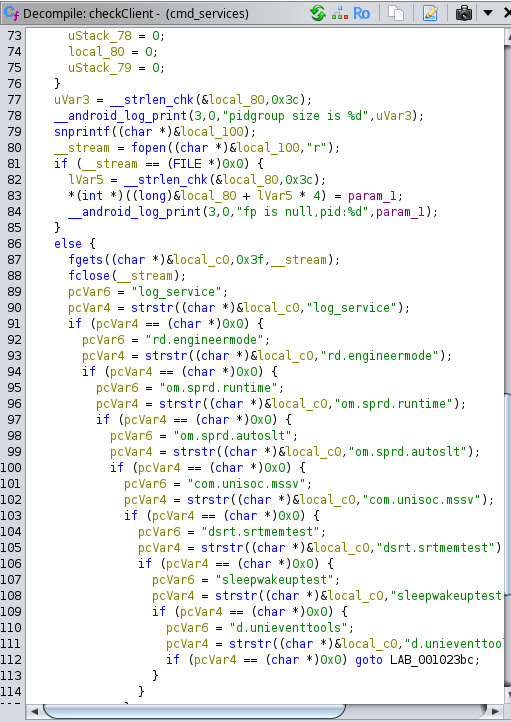Select '__strlen_chk' call on line 77
Viewport: 511px width, 722px height.
[x=152, y=100]
